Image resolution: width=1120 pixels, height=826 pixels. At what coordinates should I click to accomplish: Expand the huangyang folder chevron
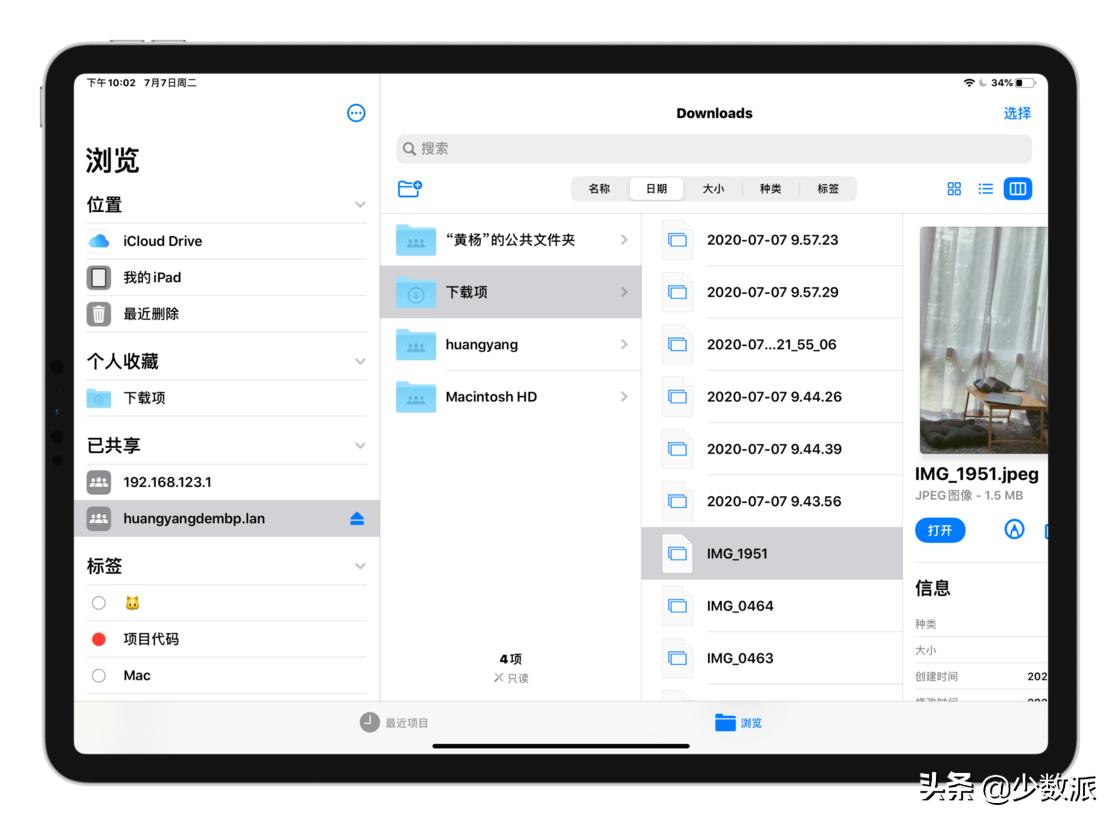click(x=625, y=344)
